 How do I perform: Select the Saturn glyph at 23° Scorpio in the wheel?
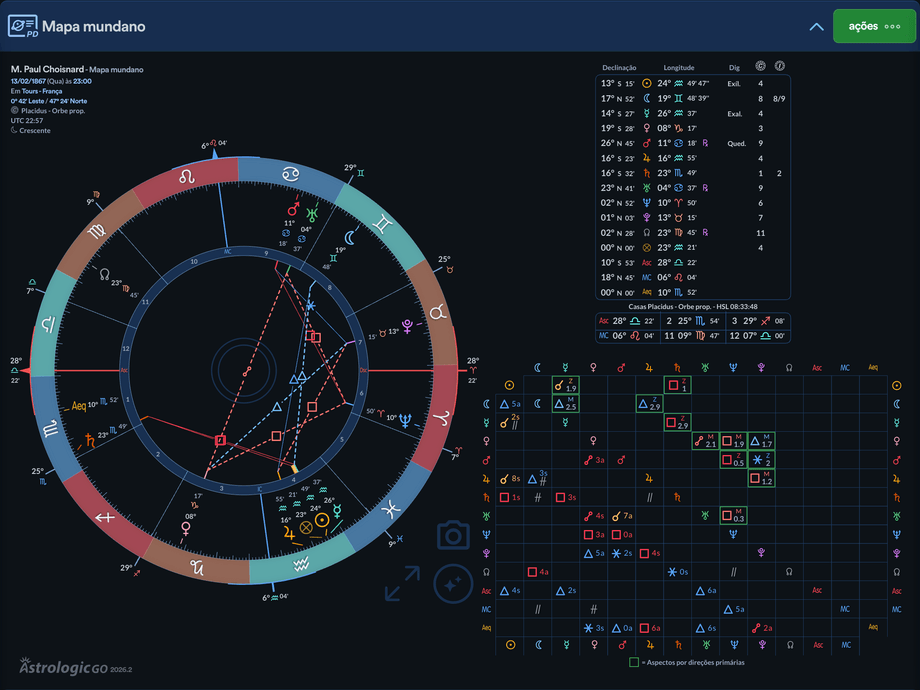[90, 439]
